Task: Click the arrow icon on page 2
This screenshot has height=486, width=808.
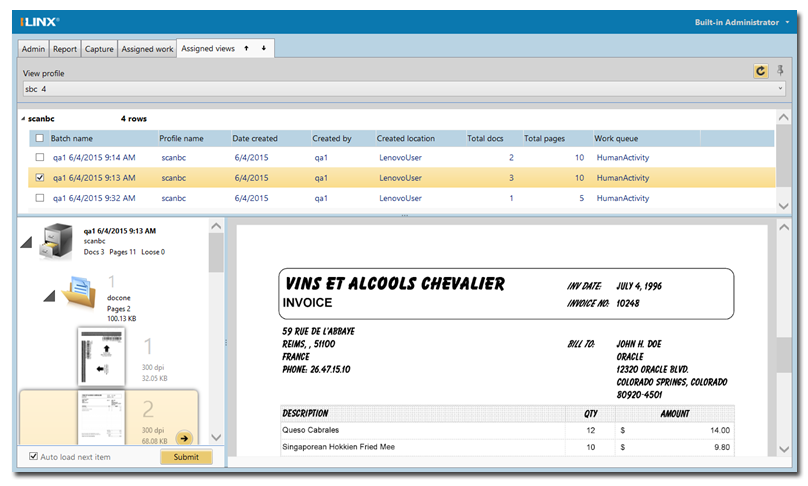Action: pyautogui.click(x=184, y=437)
